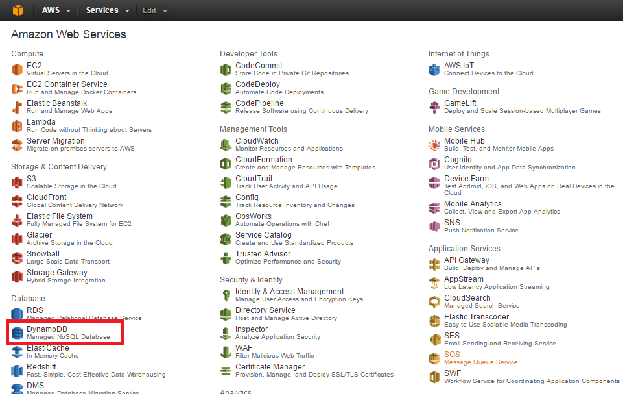The height and width of the screenshot is (394, 623).
Task: Click the CloudWatch icon
Action: (226, 145)
